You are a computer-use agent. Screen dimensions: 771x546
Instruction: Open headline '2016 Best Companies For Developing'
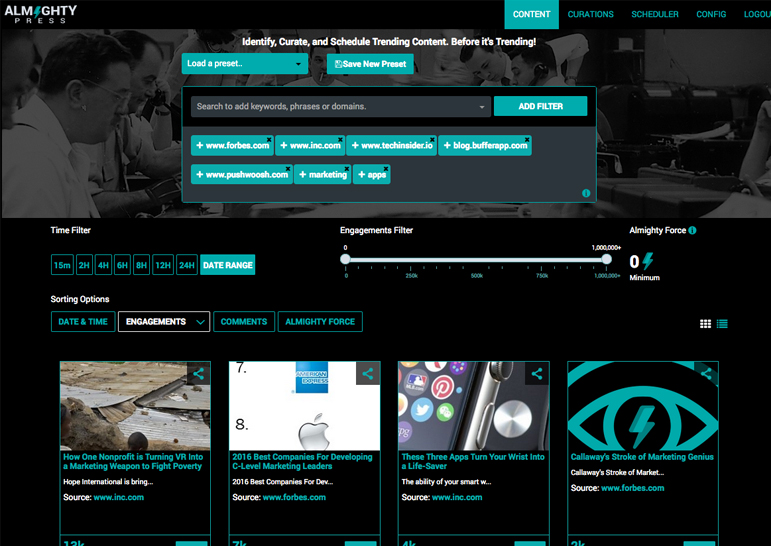(x=302, y=461)
